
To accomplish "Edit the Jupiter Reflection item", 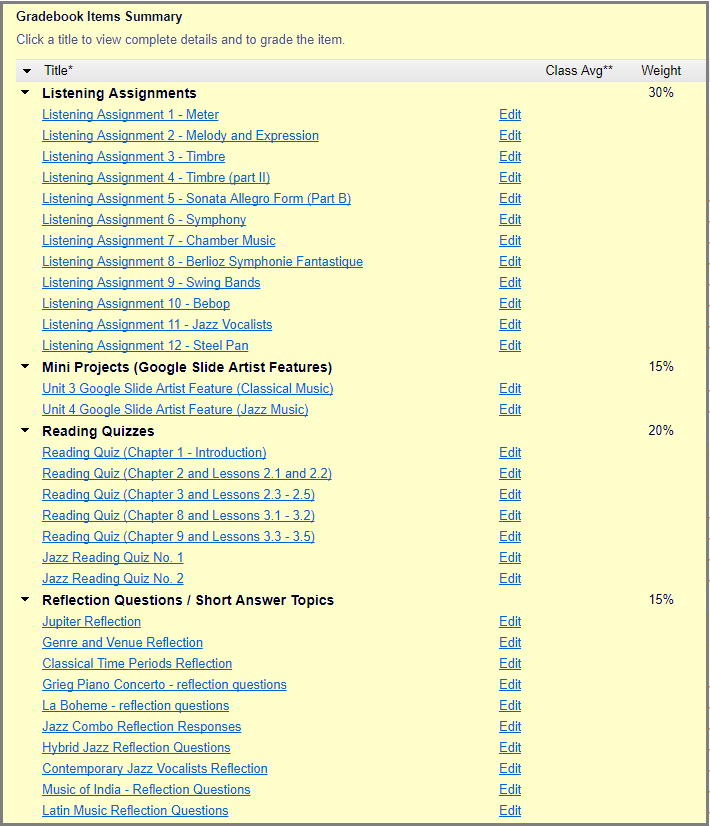I will click(510, 622).
